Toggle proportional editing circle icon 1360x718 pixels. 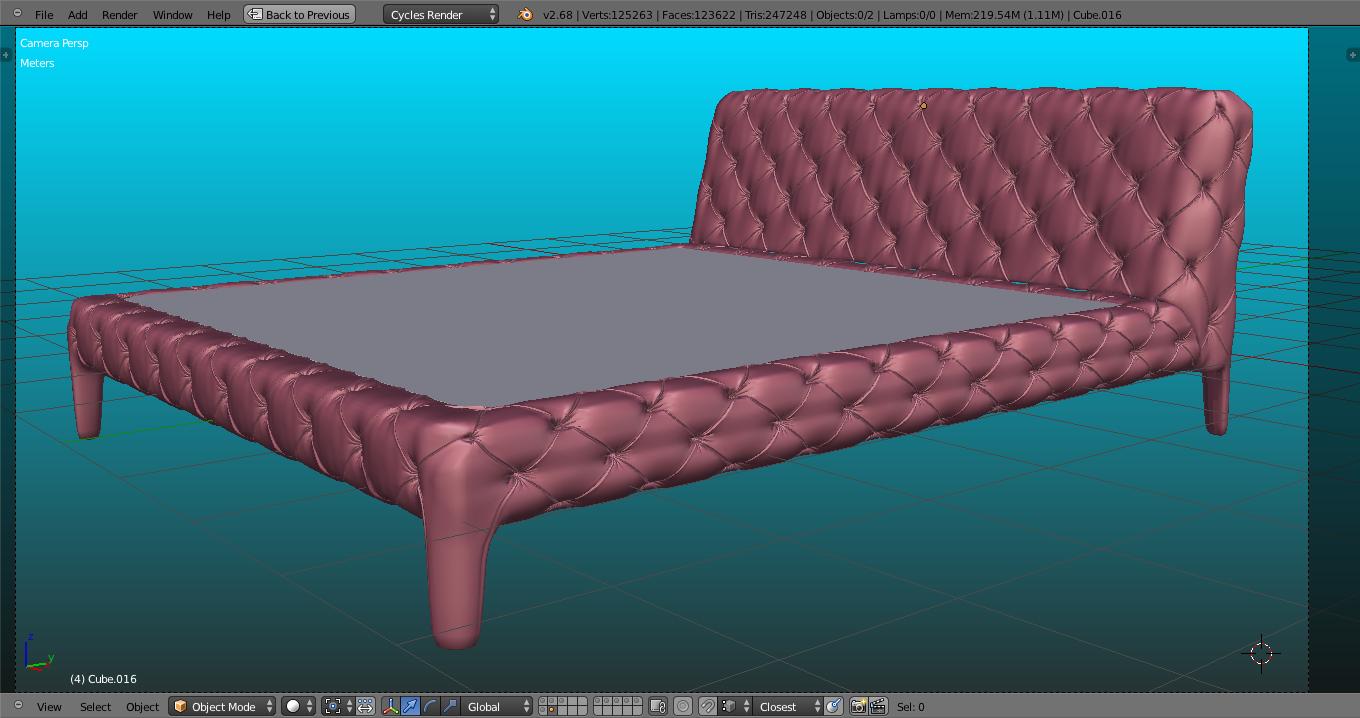[x=683, y=706]
